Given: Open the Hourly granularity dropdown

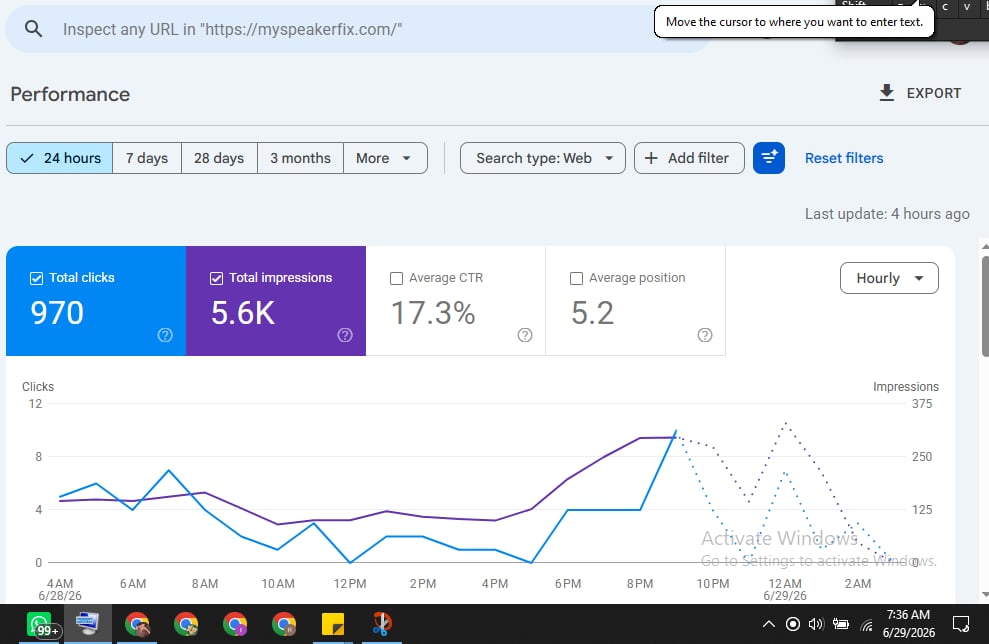Looking at the screenshot, I should 889,278.
